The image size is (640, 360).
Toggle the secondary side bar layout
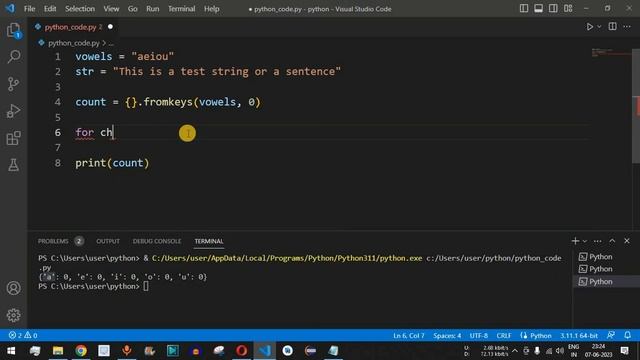click(553, 9)
